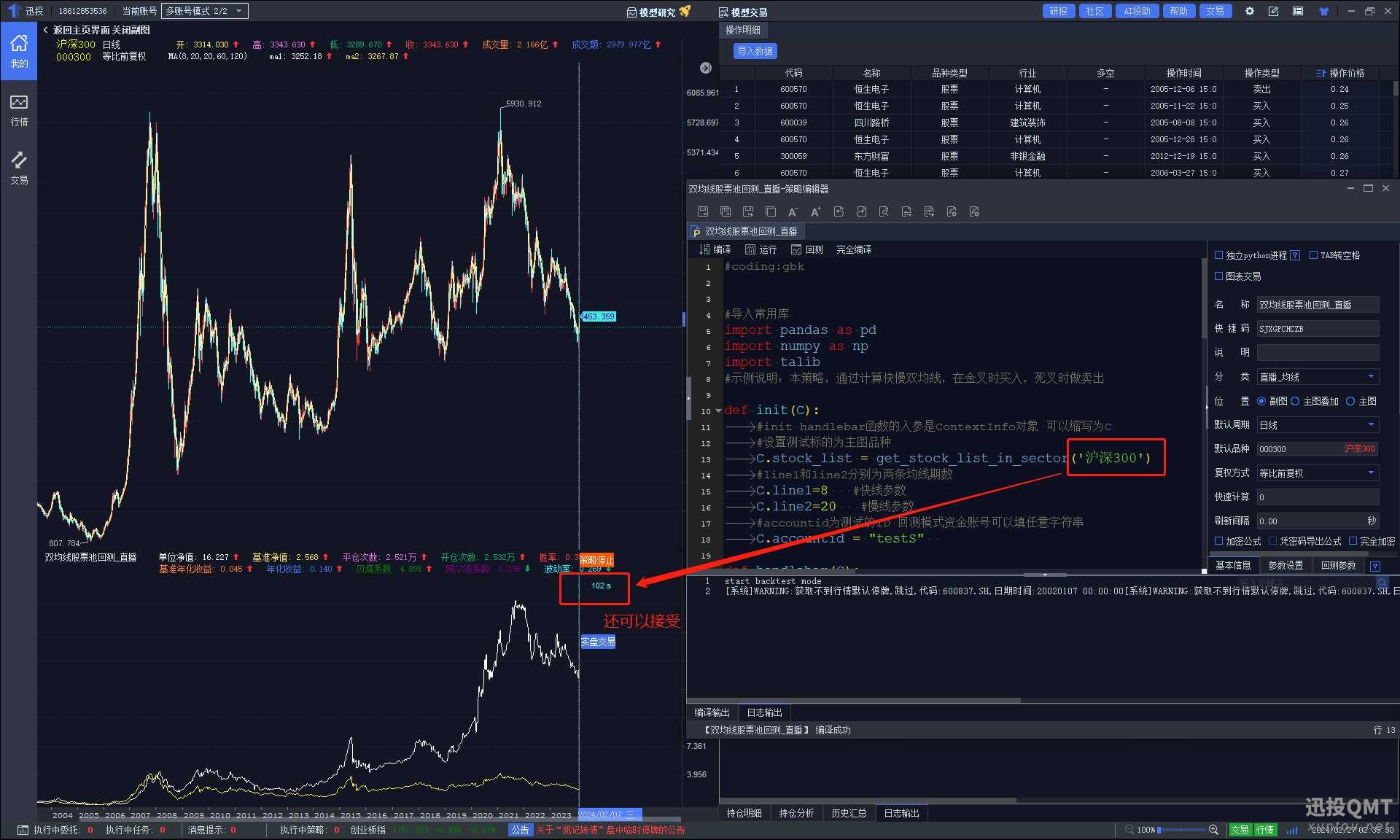Click the help icon next to 回测参数 tab
Viewport: 1400px width, 840px height.
[1375, 566]
